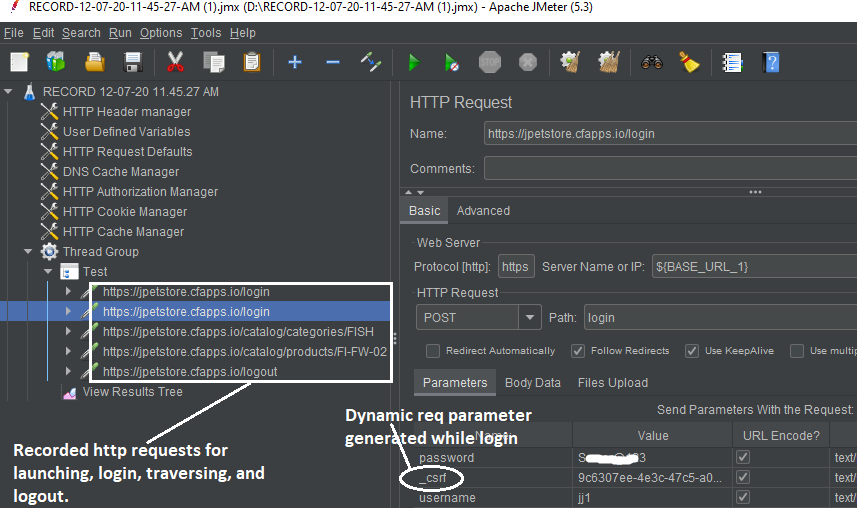Select HTTP Header manager element
Image resolution: width=857 pixels, height=508 pixels.
coord(127,112)
